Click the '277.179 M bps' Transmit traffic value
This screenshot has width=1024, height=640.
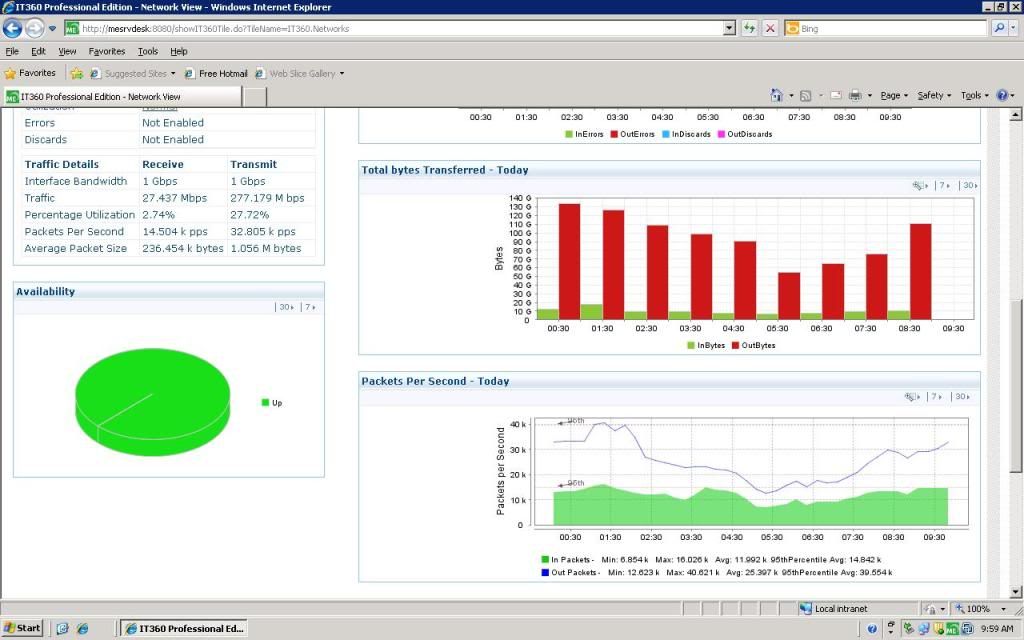pos(267,198)
